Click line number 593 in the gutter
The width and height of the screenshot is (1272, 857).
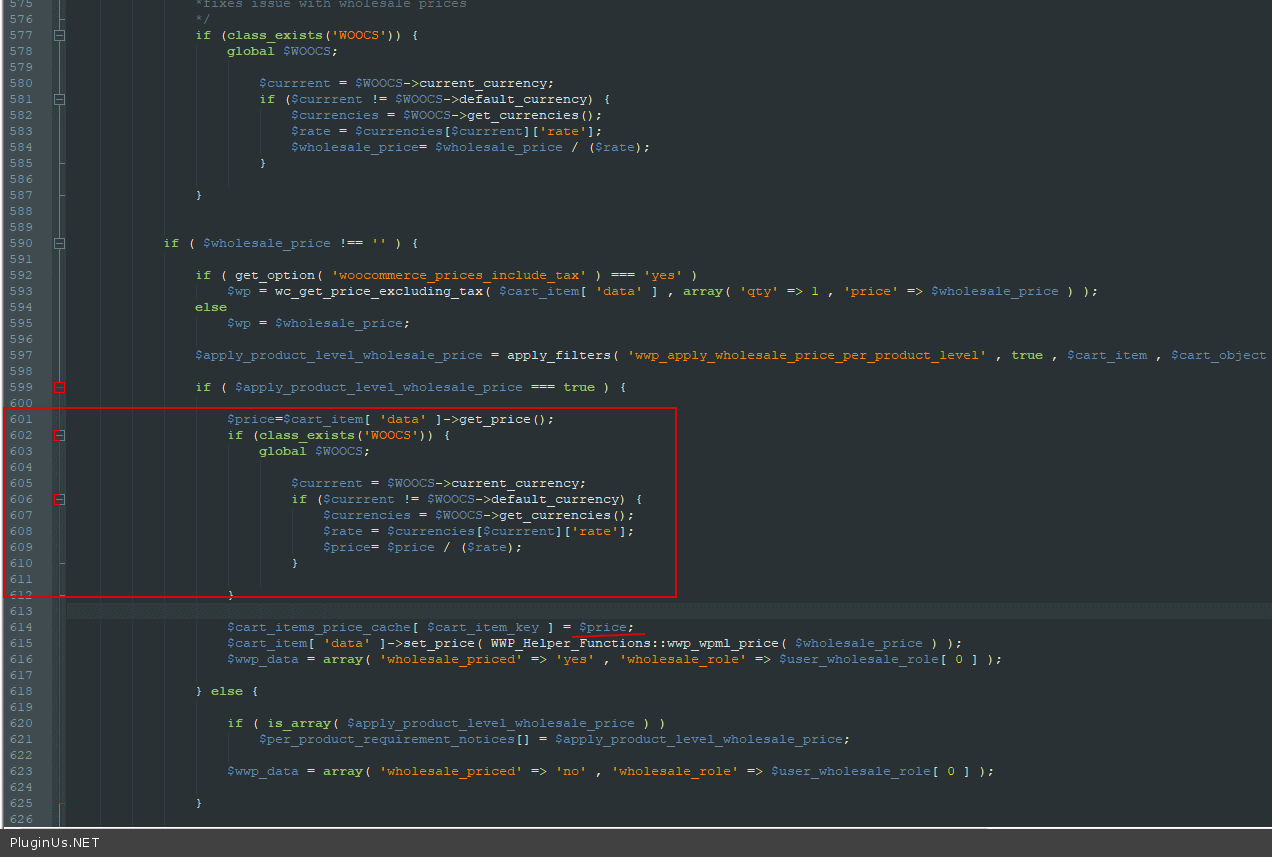(21, 291)
